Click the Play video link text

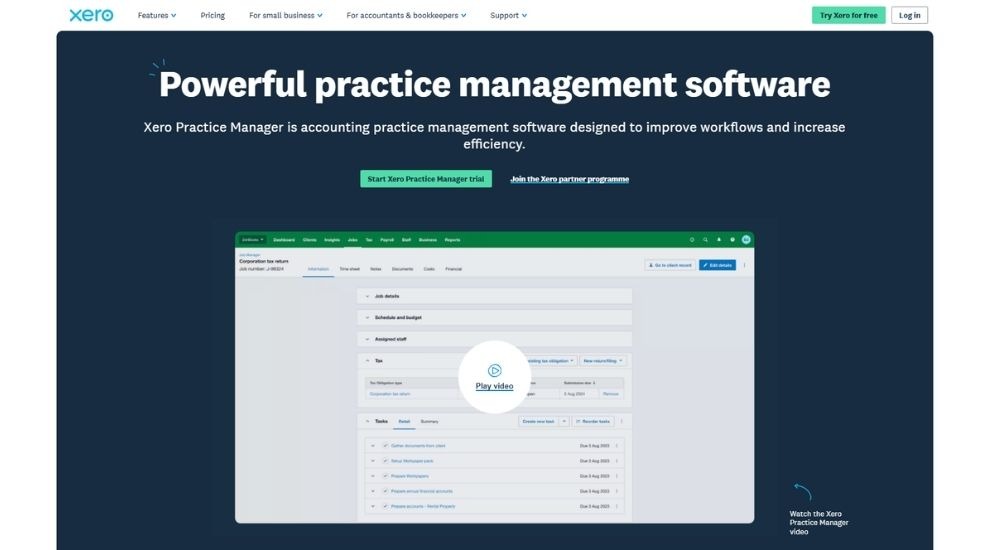(x=494, y=386)
